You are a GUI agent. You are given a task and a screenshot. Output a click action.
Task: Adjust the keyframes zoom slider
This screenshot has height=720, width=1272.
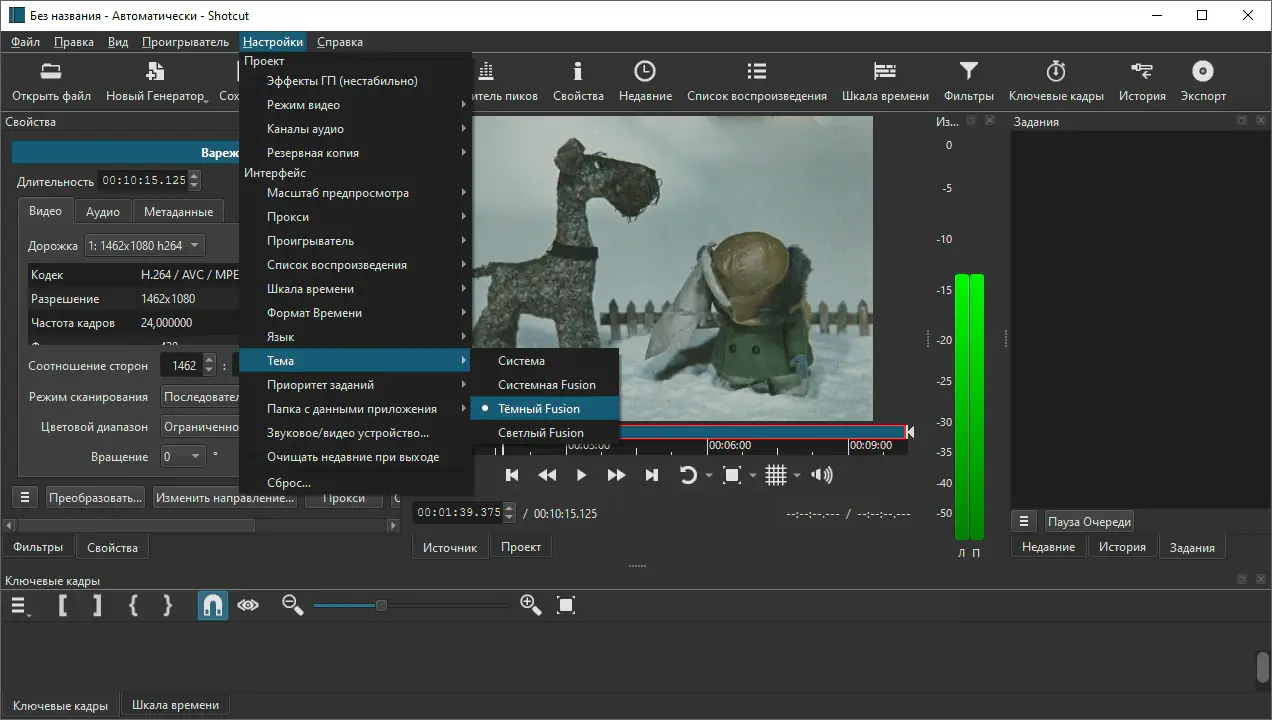tap(381, 605)
